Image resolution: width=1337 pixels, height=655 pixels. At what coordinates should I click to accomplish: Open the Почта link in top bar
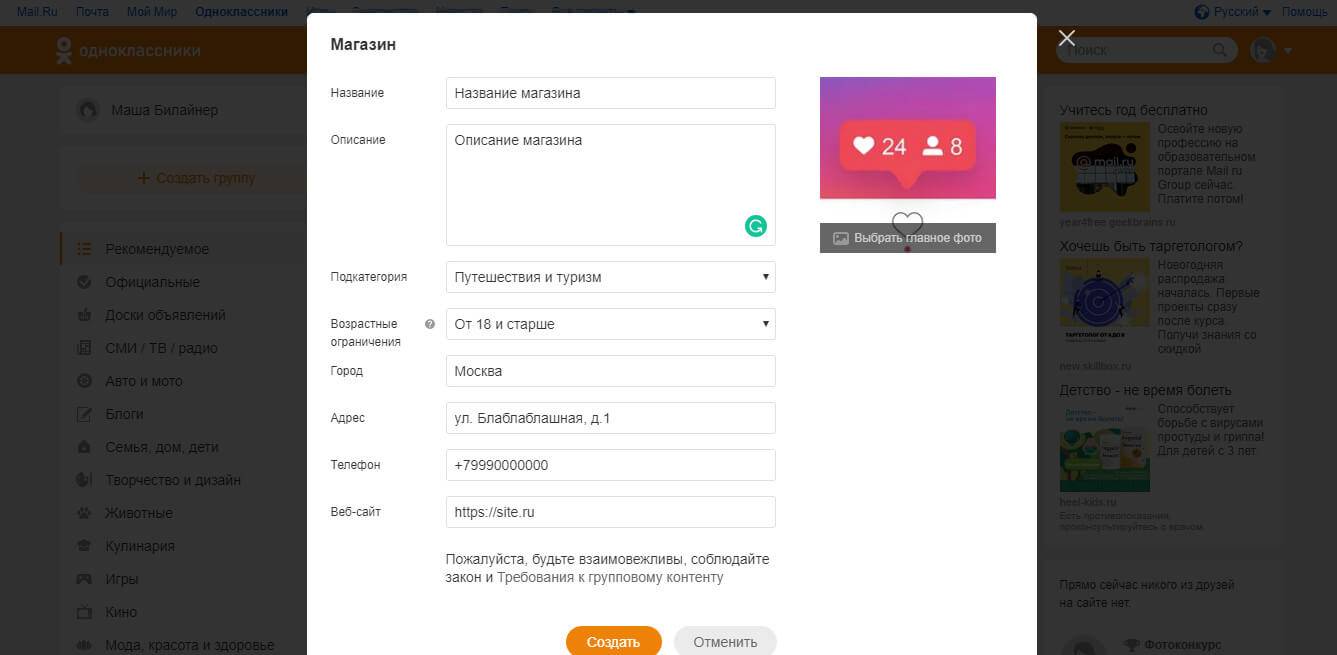(x=92, y=12)
